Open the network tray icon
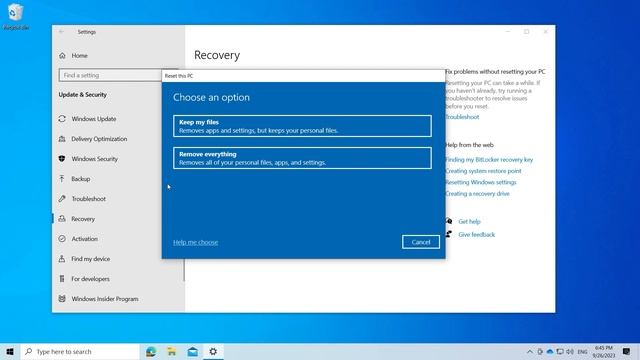 click(560, 351)
